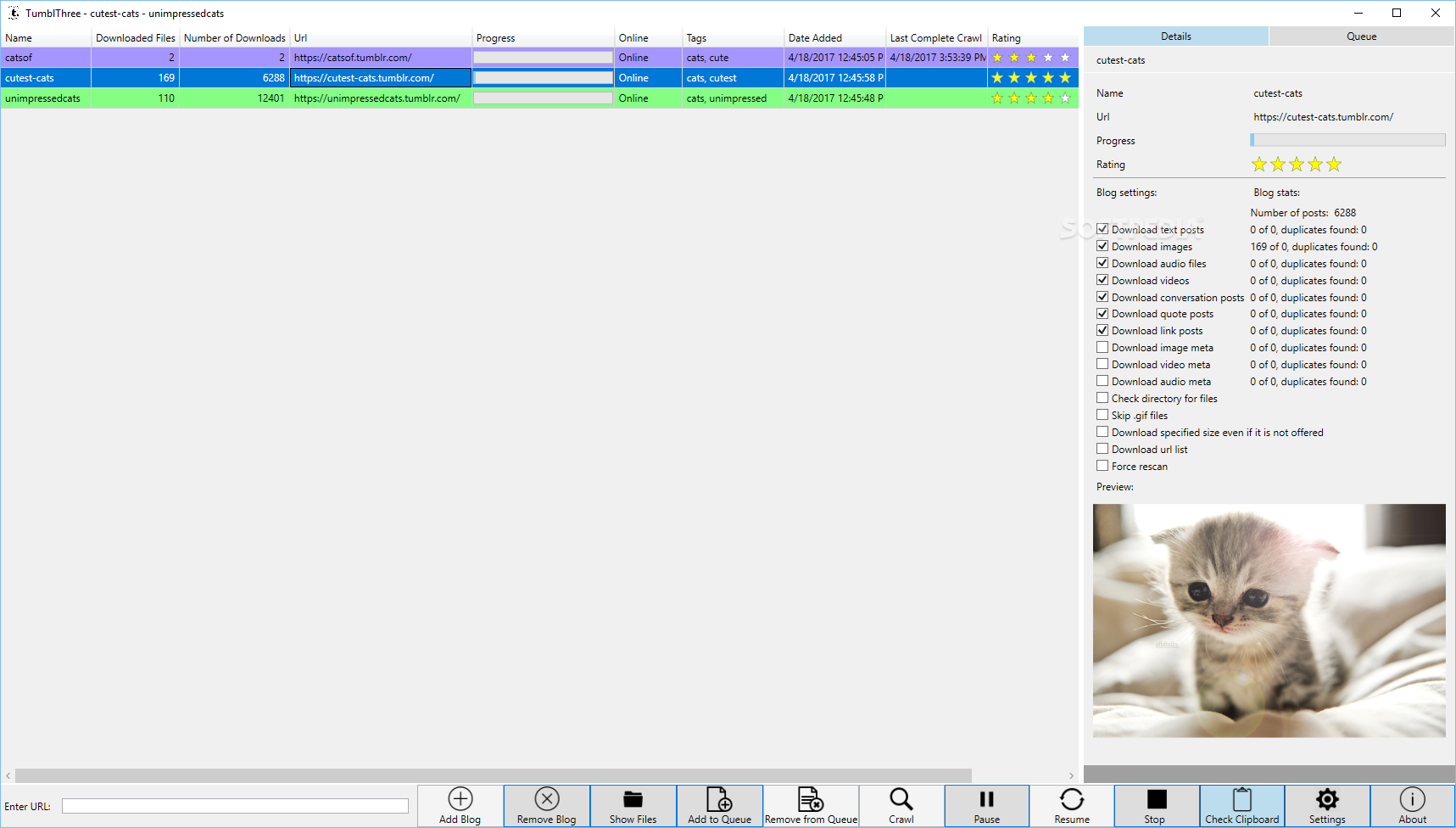
Task: Click the horizontal scrollbar of blog list
Action: click(494, 775)
